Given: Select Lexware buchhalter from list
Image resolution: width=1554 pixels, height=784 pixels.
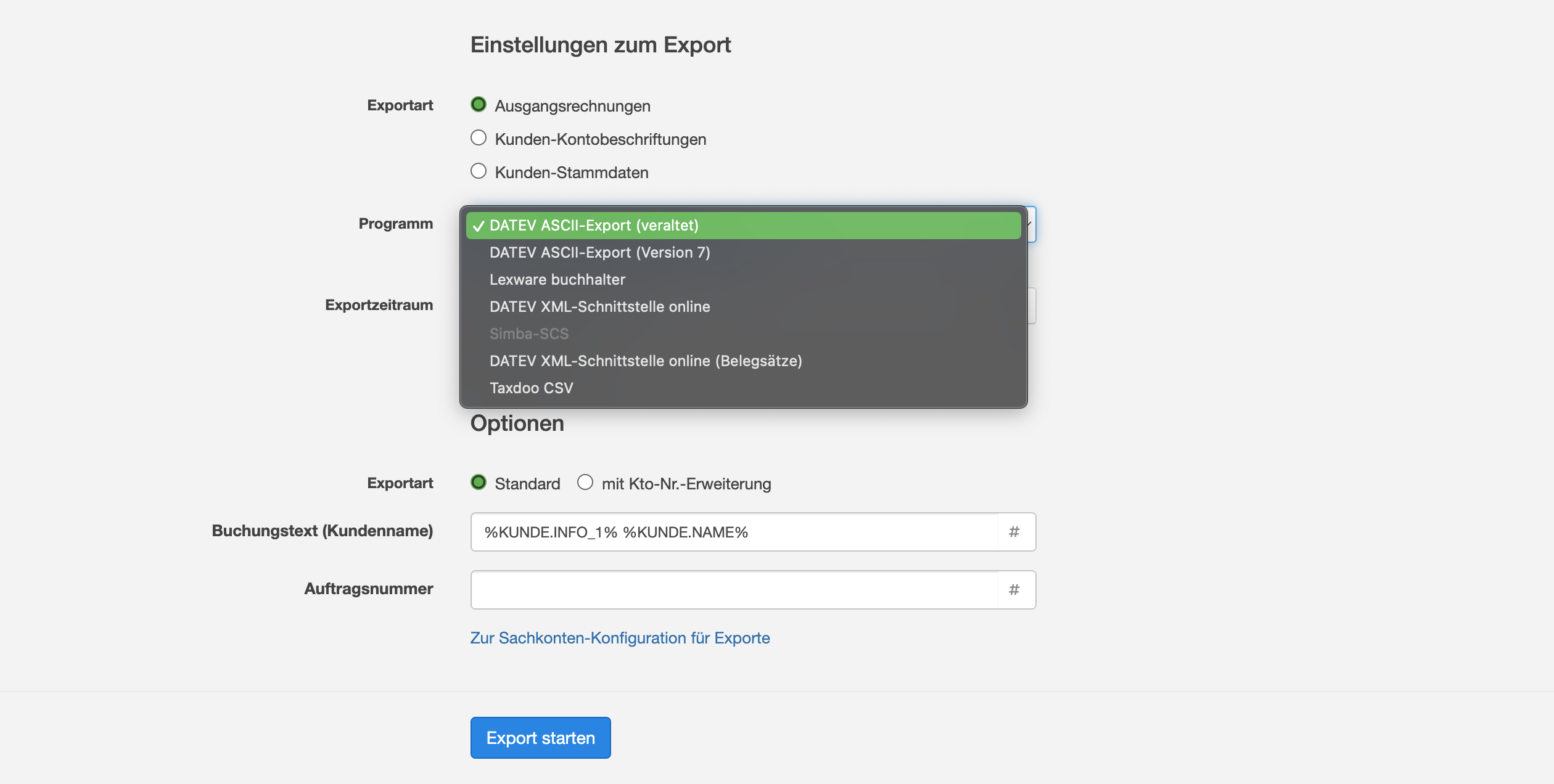Looking at the screenshot, I should point(743,280).
